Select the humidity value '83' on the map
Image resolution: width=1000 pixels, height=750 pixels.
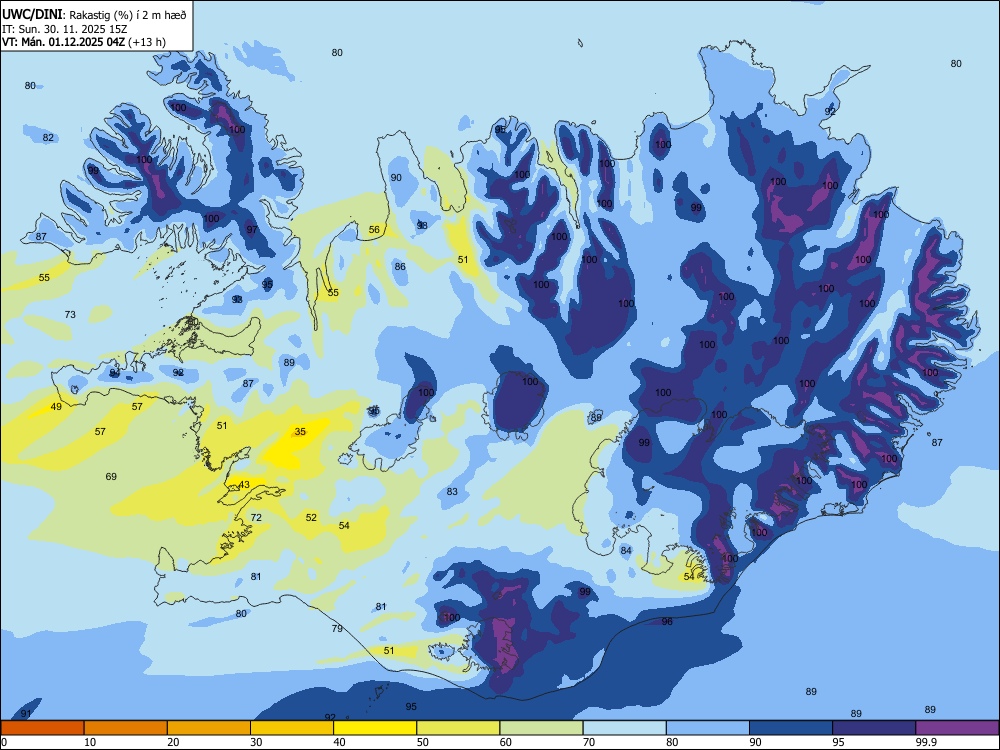pos(452,492)
